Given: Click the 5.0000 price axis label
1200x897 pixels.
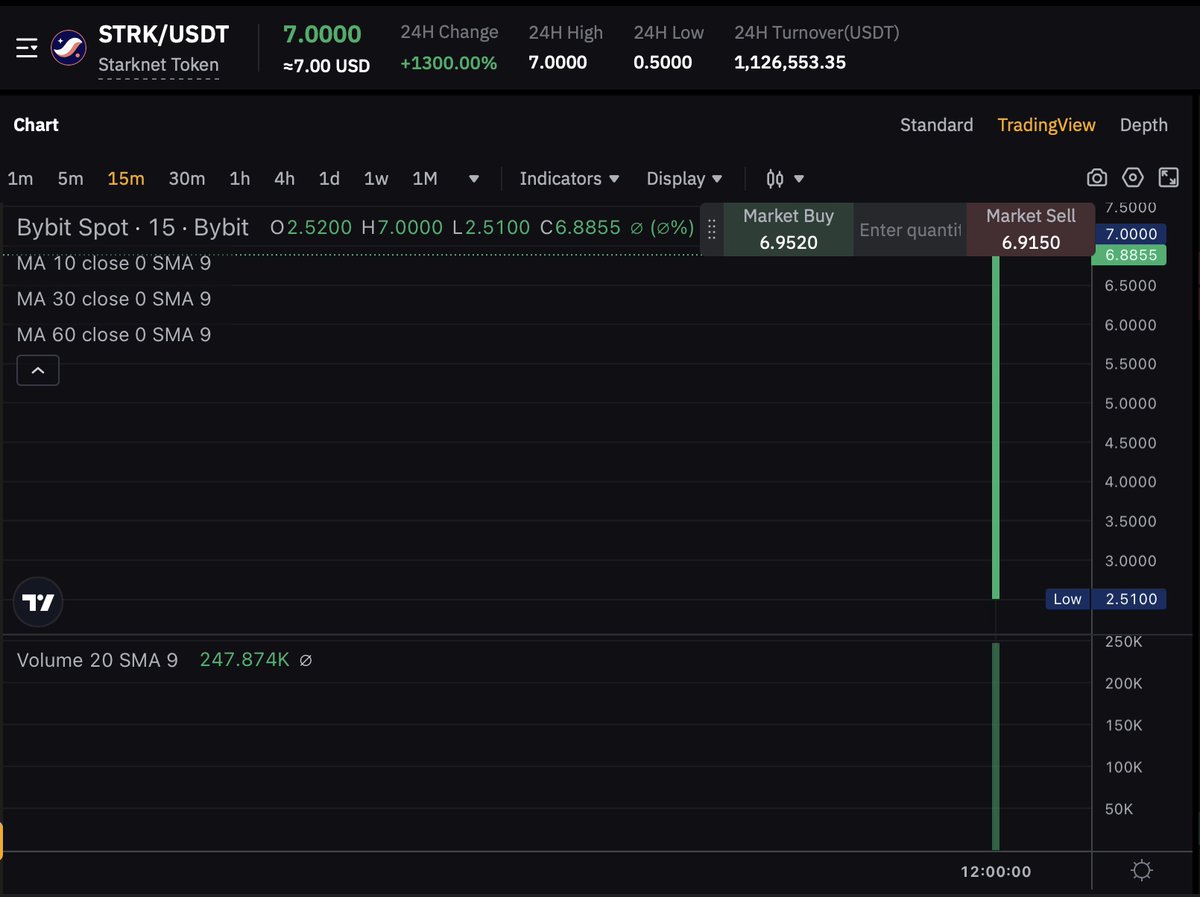Looking at the screenshot, I should pyautogui.click(x=1130, y=404).
